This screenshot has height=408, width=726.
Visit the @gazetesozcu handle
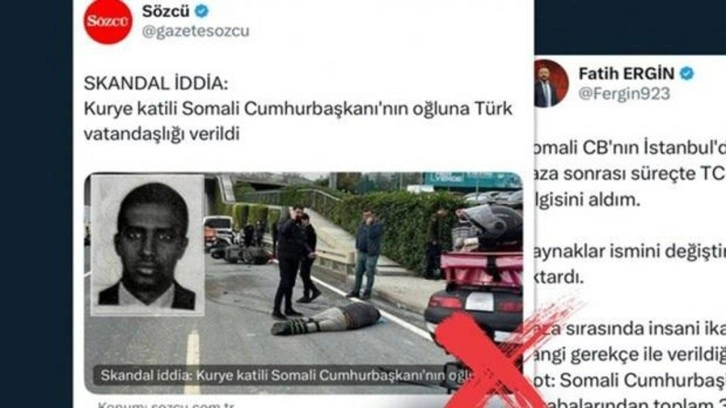(195, 31)
